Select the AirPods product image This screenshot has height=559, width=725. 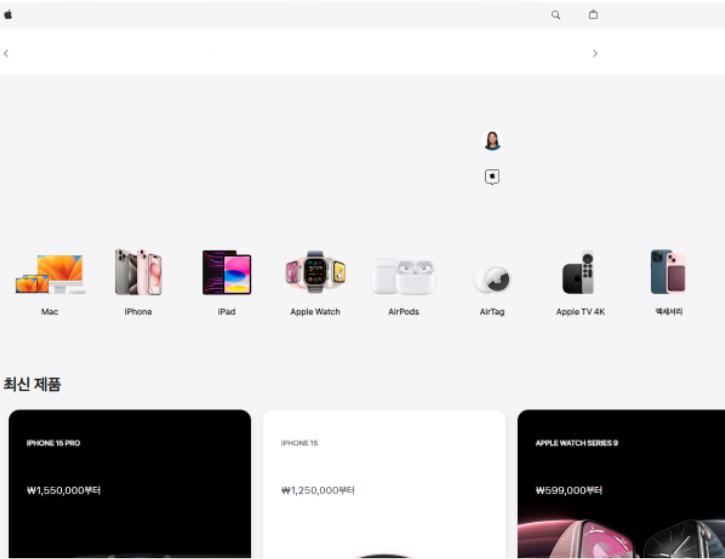[403, 276]
